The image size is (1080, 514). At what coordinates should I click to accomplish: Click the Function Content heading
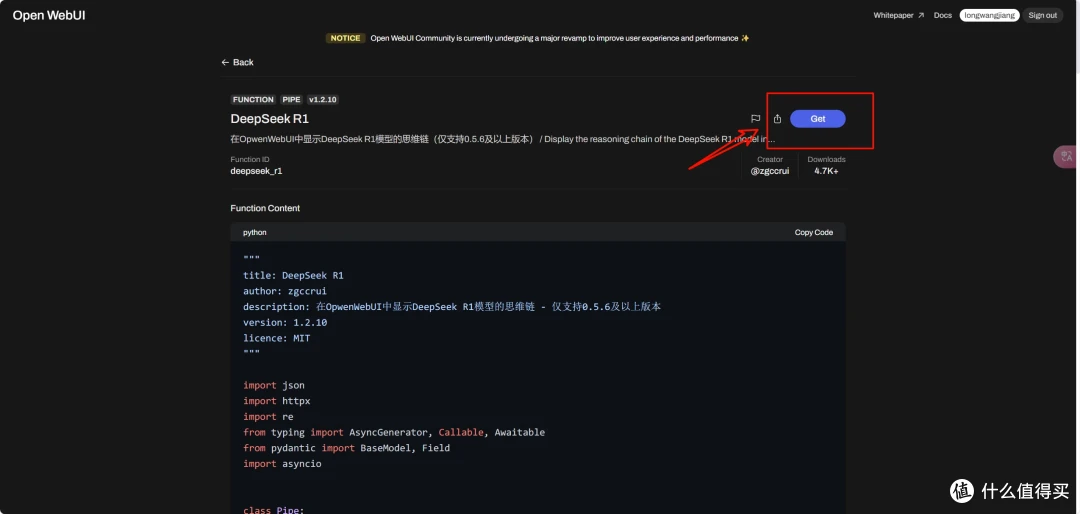[265, 208]
